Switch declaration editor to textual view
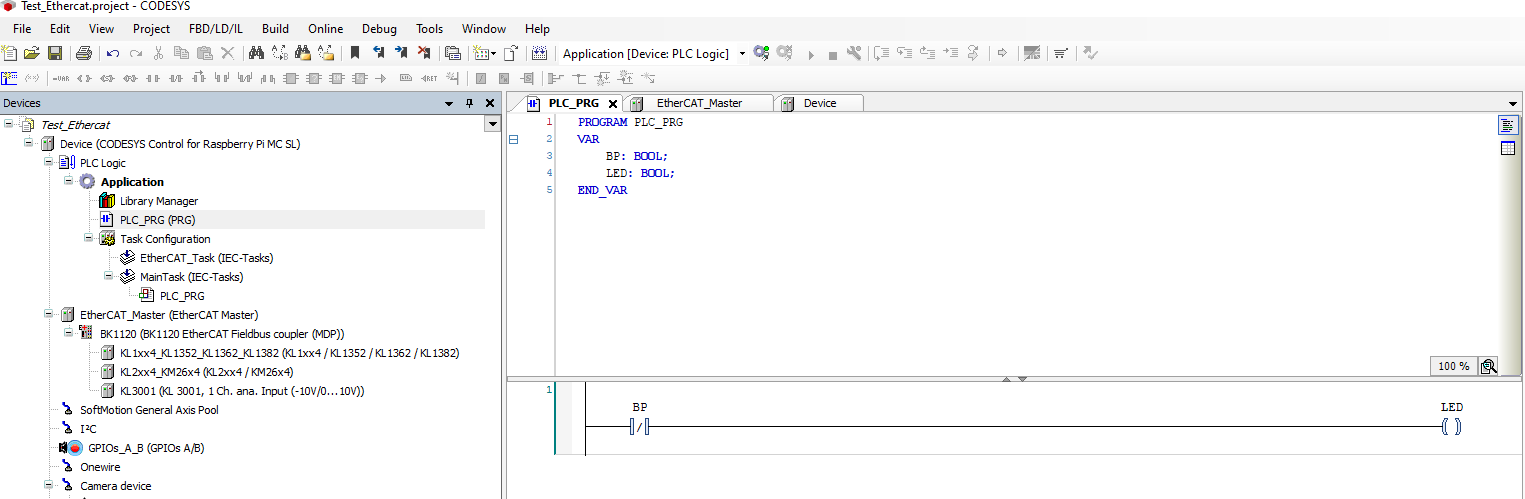Screen dimensions: 1525x499 pos(1508,125)
